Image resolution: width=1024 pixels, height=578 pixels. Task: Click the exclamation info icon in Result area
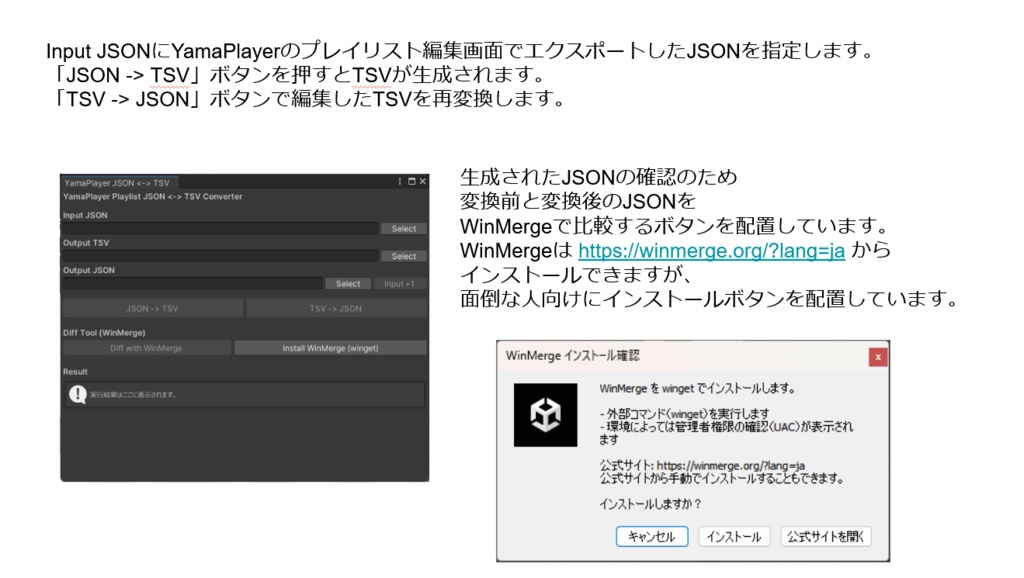(77, 393)
